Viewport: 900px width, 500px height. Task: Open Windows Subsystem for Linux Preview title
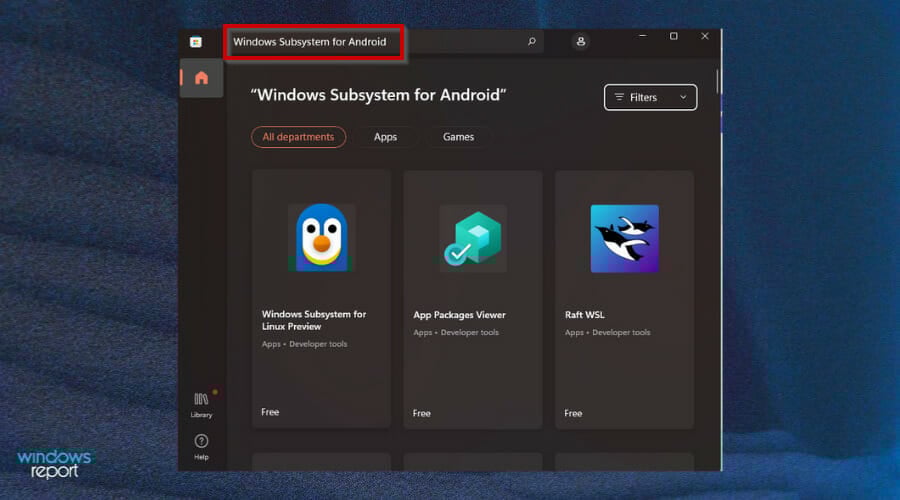point(314,320)
